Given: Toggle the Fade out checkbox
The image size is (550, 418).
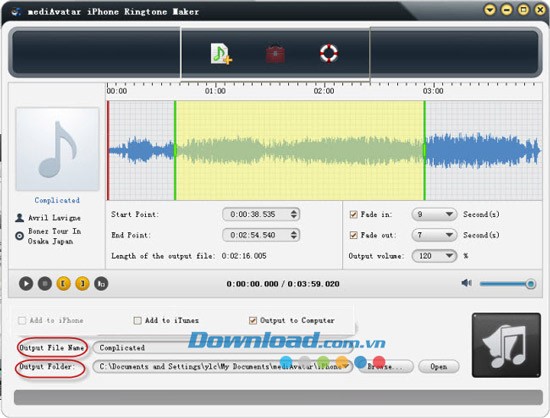Looking at the screenshot, I should coord(354,235).
